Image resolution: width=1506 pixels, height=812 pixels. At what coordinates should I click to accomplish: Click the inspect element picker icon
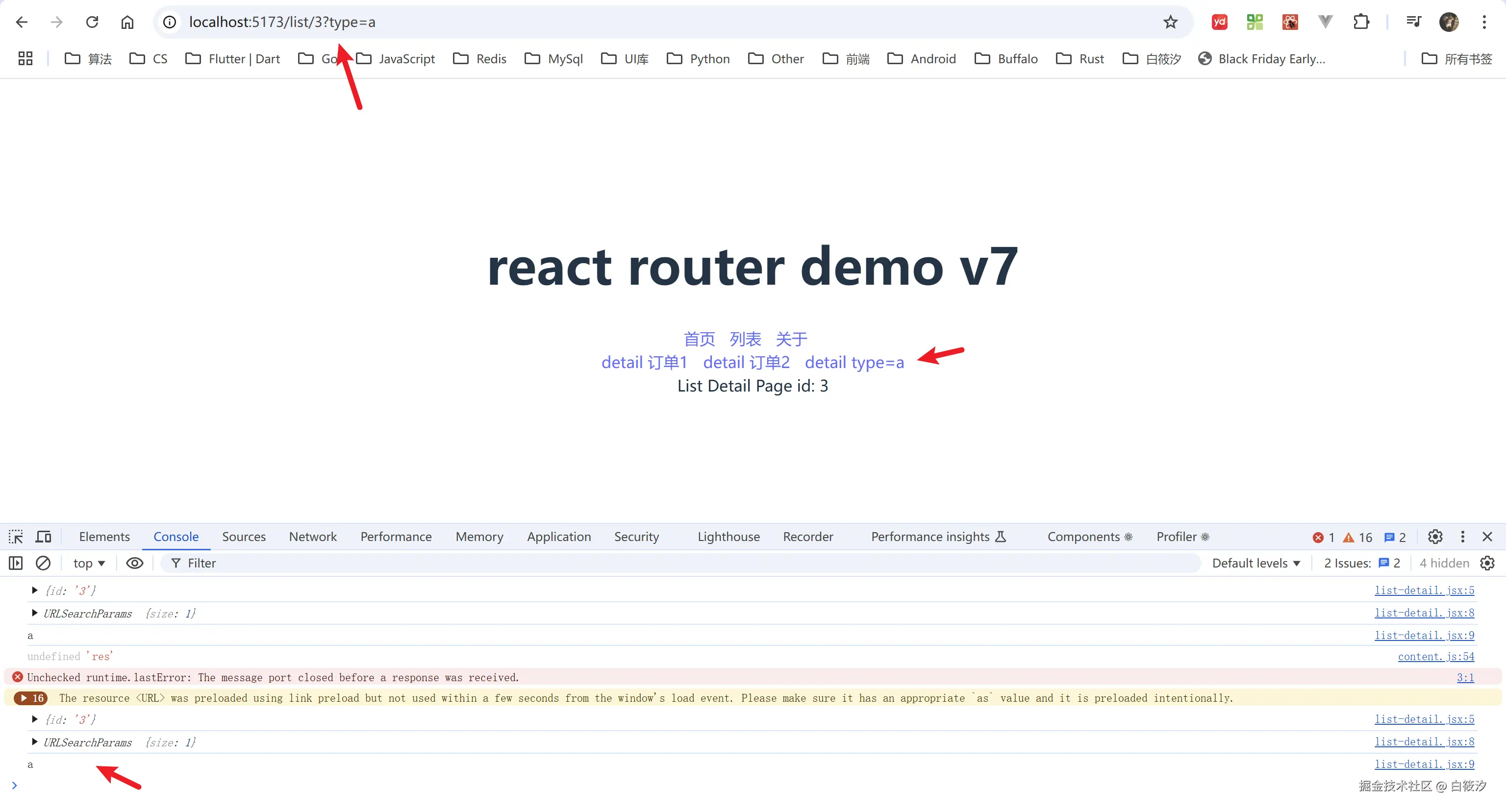[x=16, y=537]
